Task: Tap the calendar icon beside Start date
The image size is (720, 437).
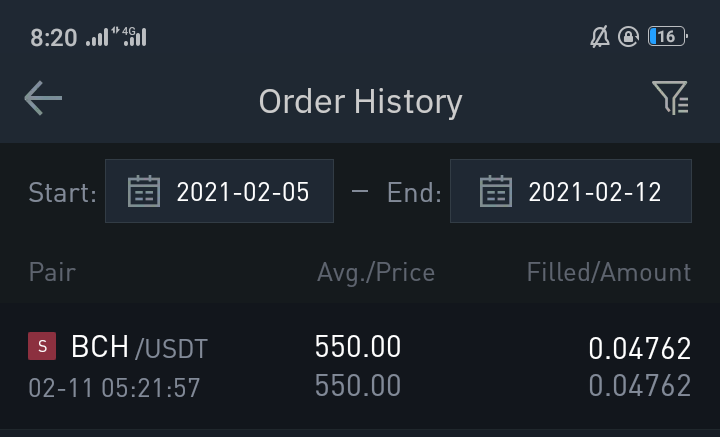Action: [x=144, y=191]
